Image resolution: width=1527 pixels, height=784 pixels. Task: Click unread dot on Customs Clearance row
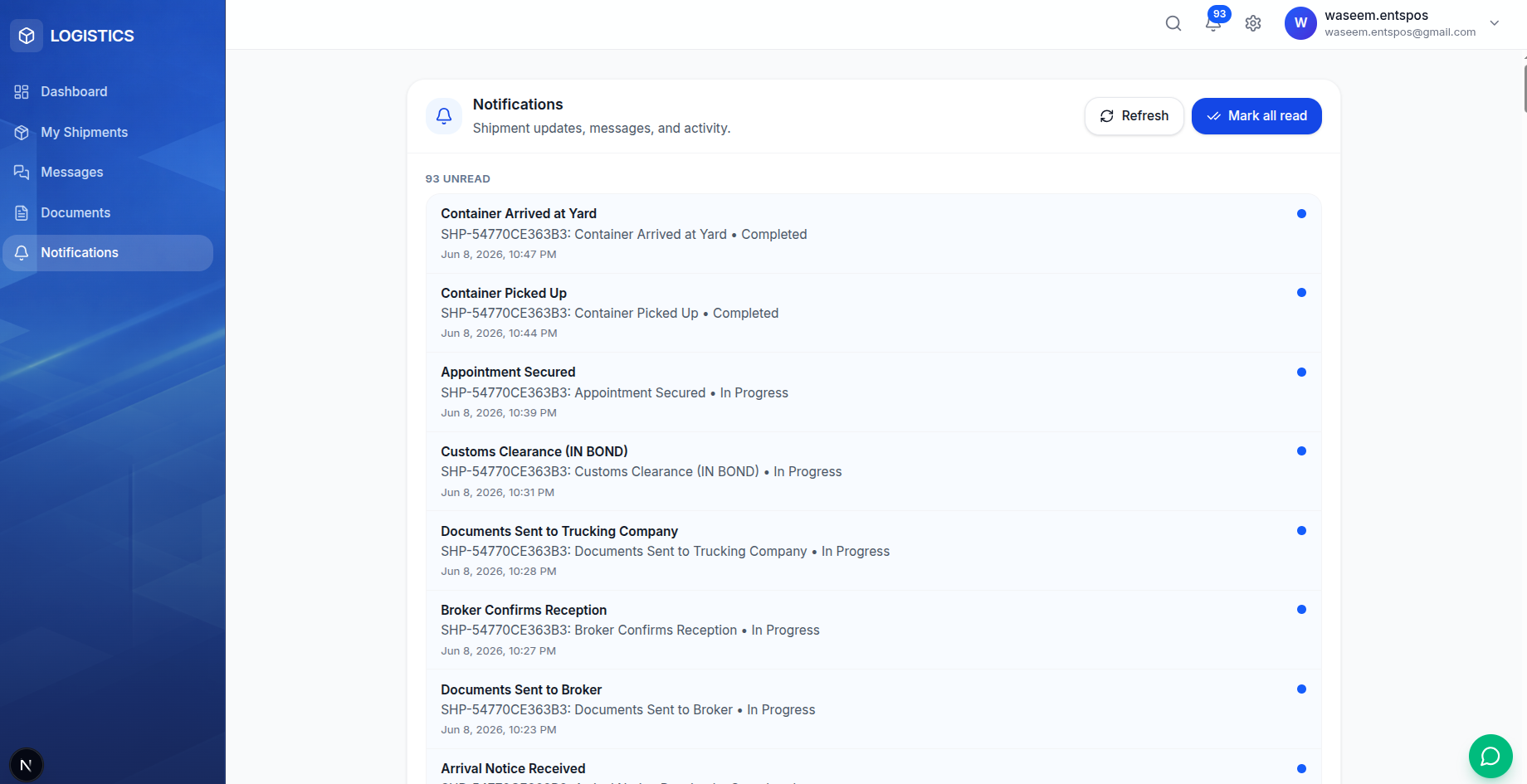[x=1301, y=451]
